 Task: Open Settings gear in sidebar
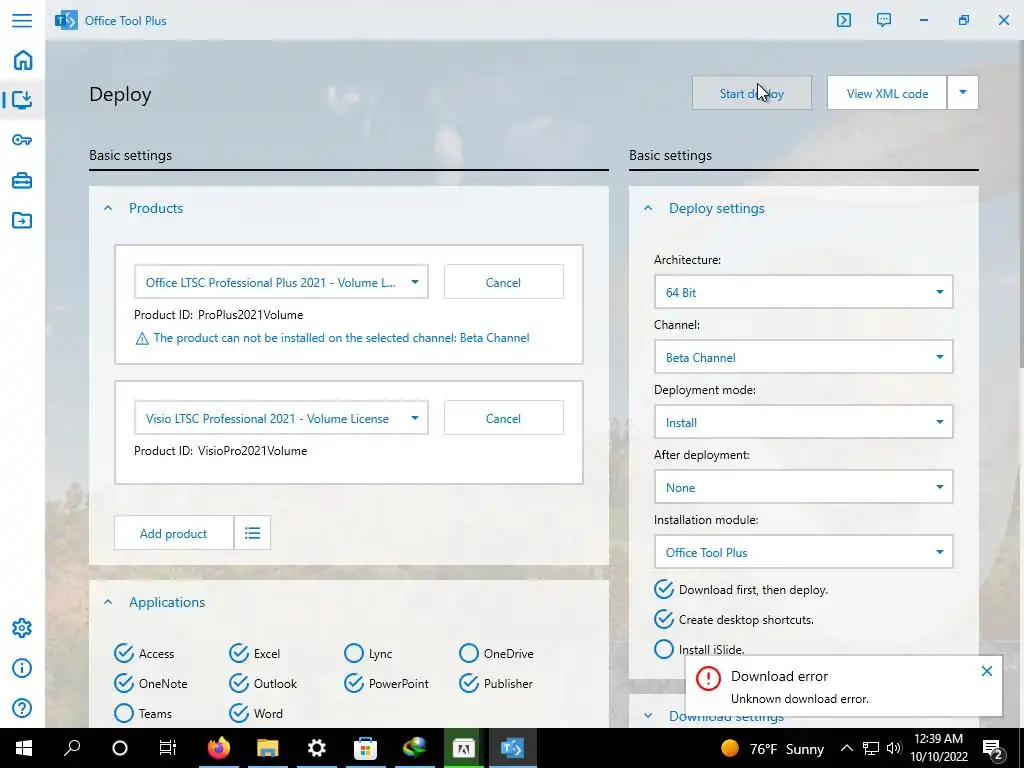22,628
